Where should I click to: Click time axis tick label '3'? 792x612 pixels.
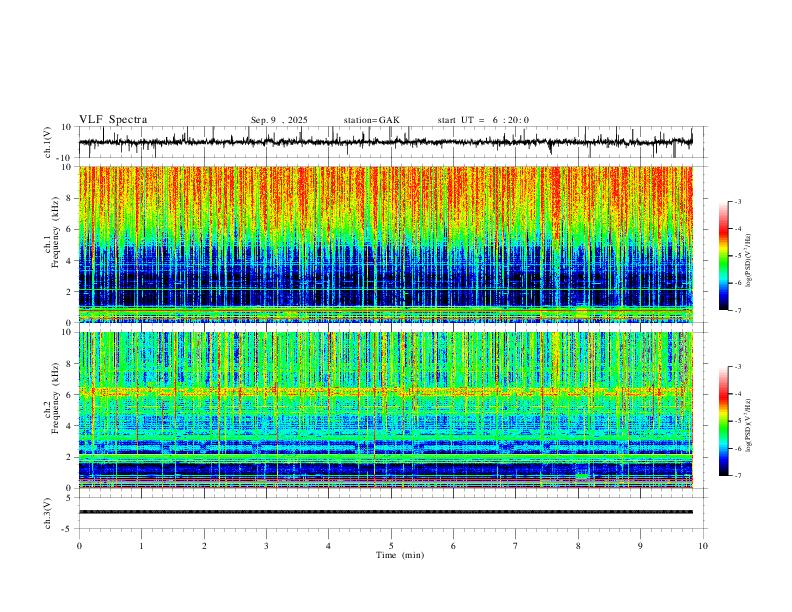(266, 546)
